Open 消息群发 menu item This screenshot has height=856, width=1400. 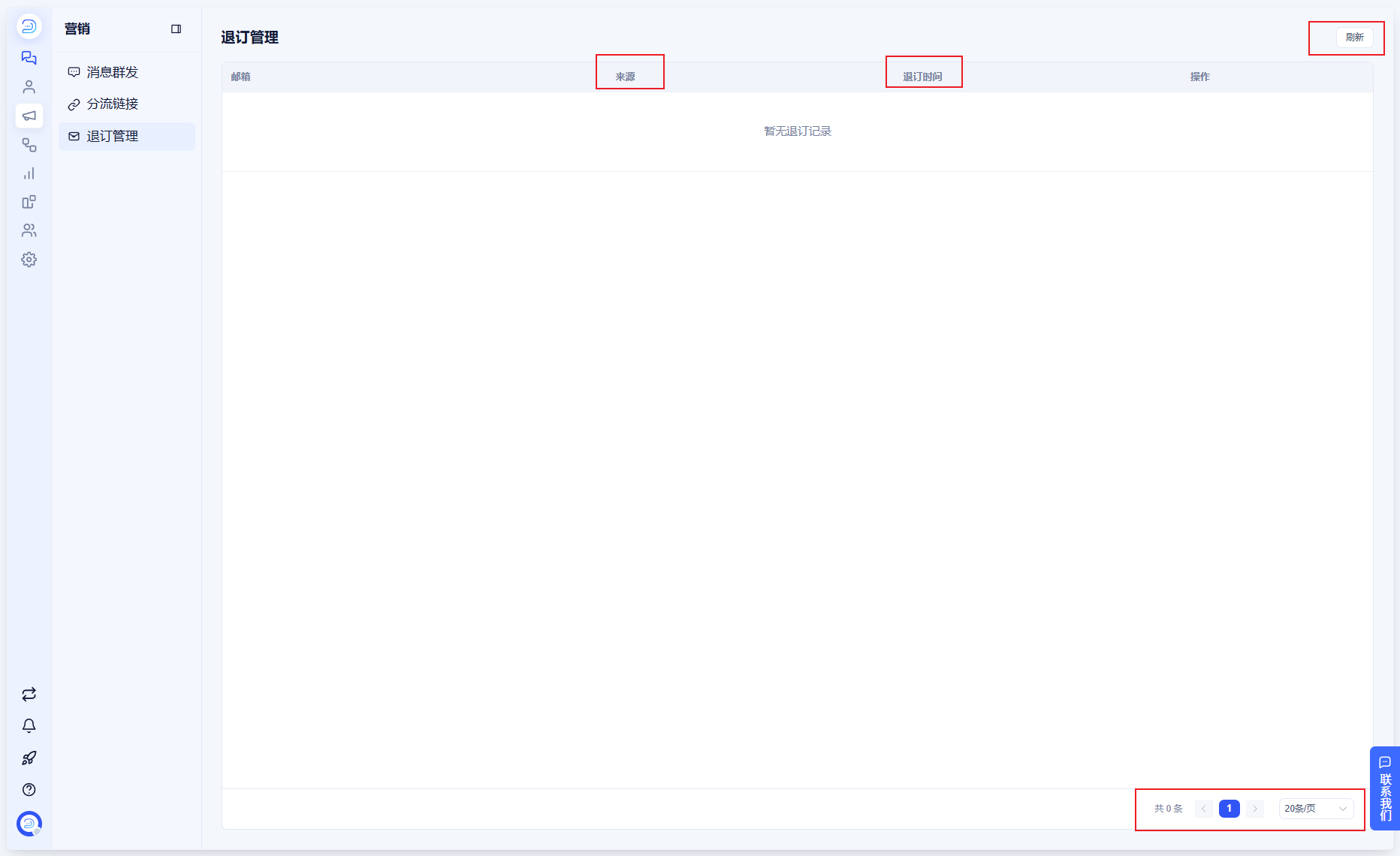[x=126, y=72]
